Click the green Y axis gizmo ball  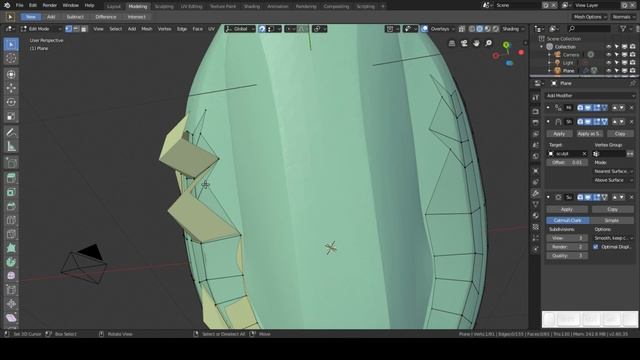point(506,45)
